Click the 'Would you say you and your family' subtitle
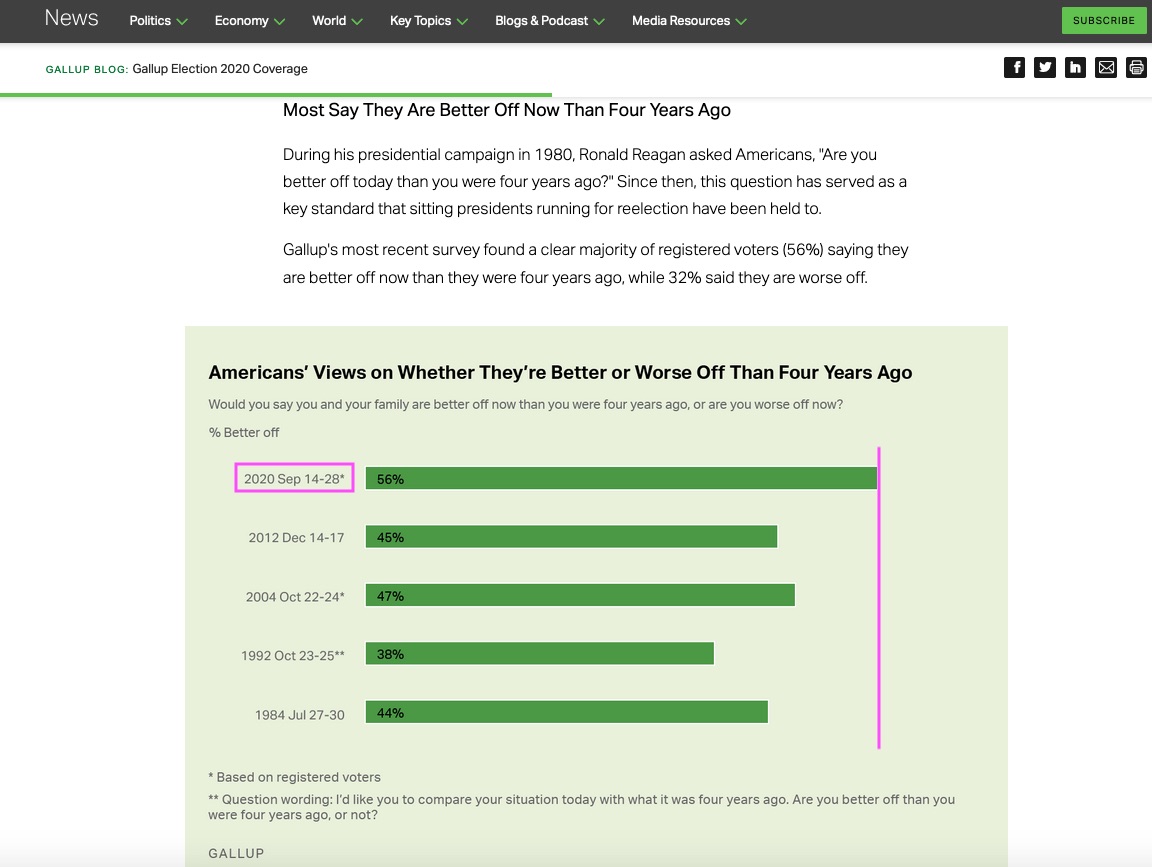 click(x=525, y=404)
